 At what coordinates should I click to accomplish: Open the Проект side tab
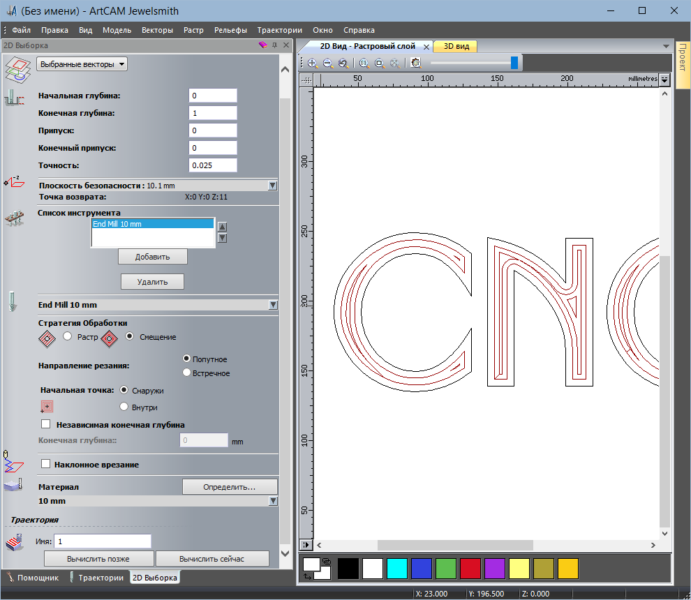pos(683,64)
